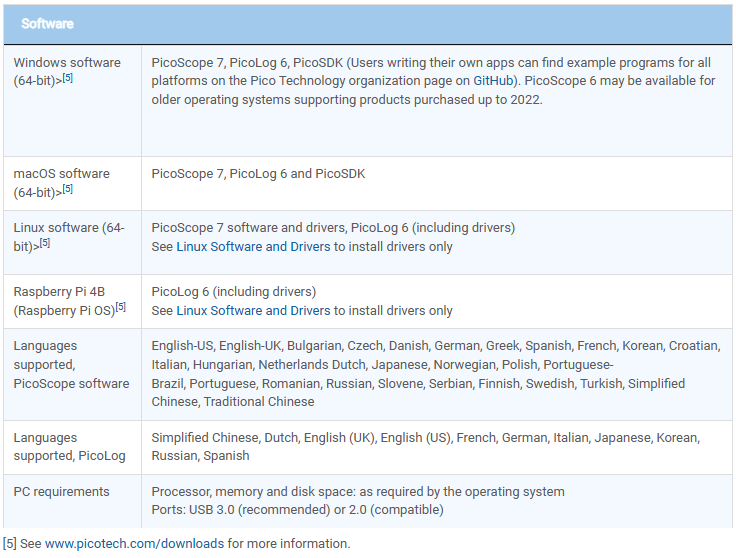Click the Windows software row label
Image resolution: width=736 pixels, height=558 pixels.
click(66, 62)
